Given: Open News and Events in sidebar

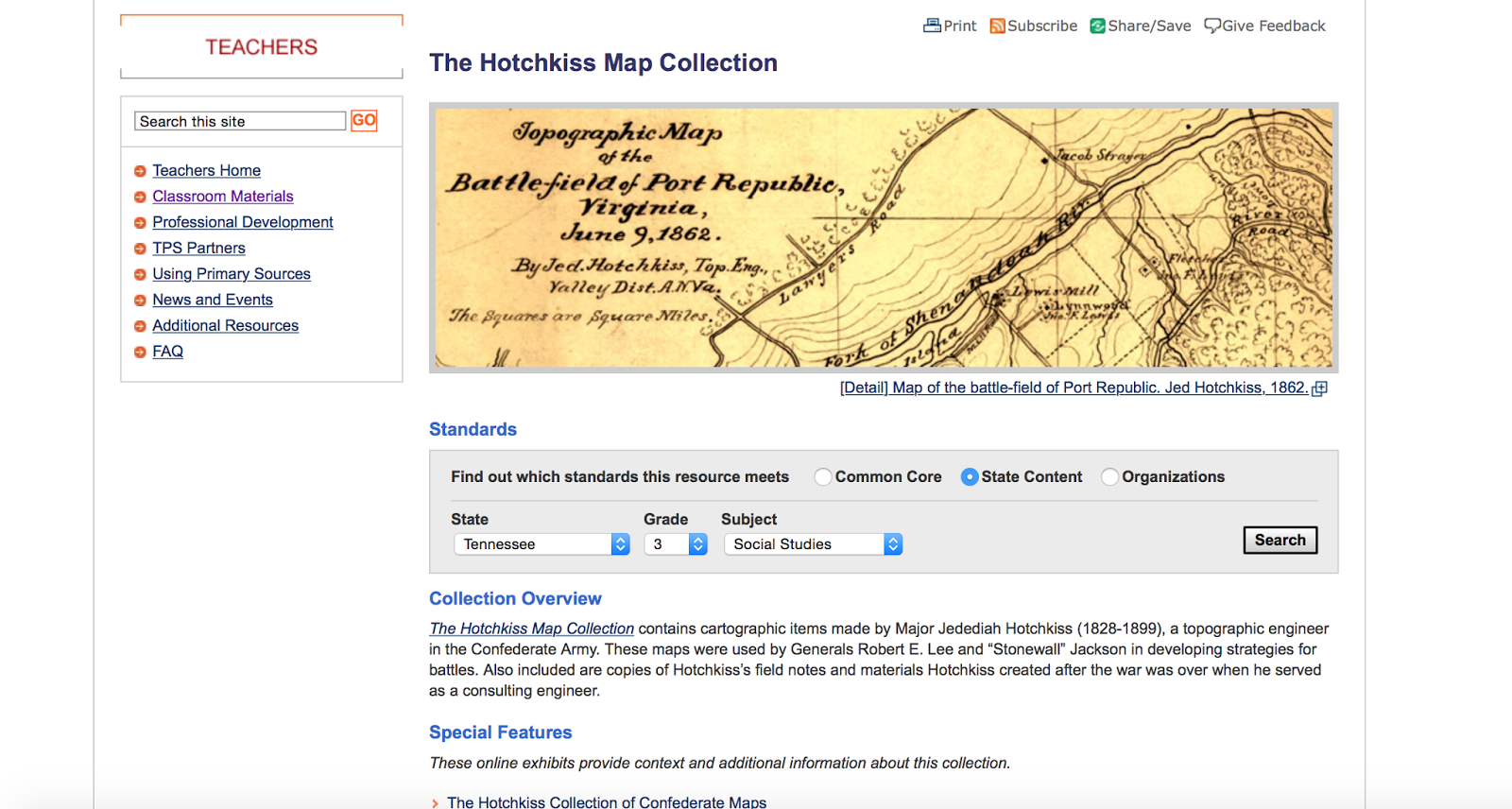Looking at the screenshot, I should point(213,299).
